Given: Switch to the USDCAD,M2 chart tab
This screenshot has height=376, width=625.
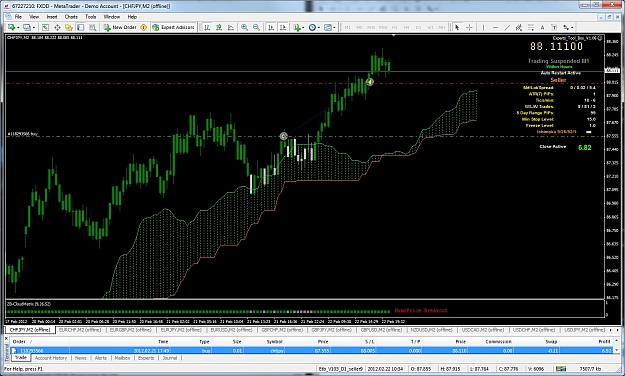Looking at the screenshot, I should [483, 330].
